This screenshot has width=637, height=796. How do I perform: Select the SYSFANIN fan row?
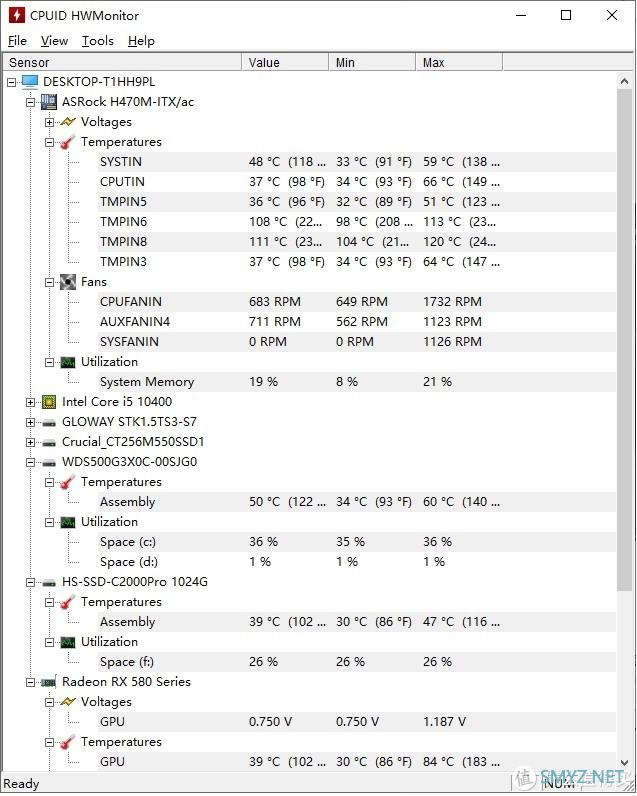(355, 342)
